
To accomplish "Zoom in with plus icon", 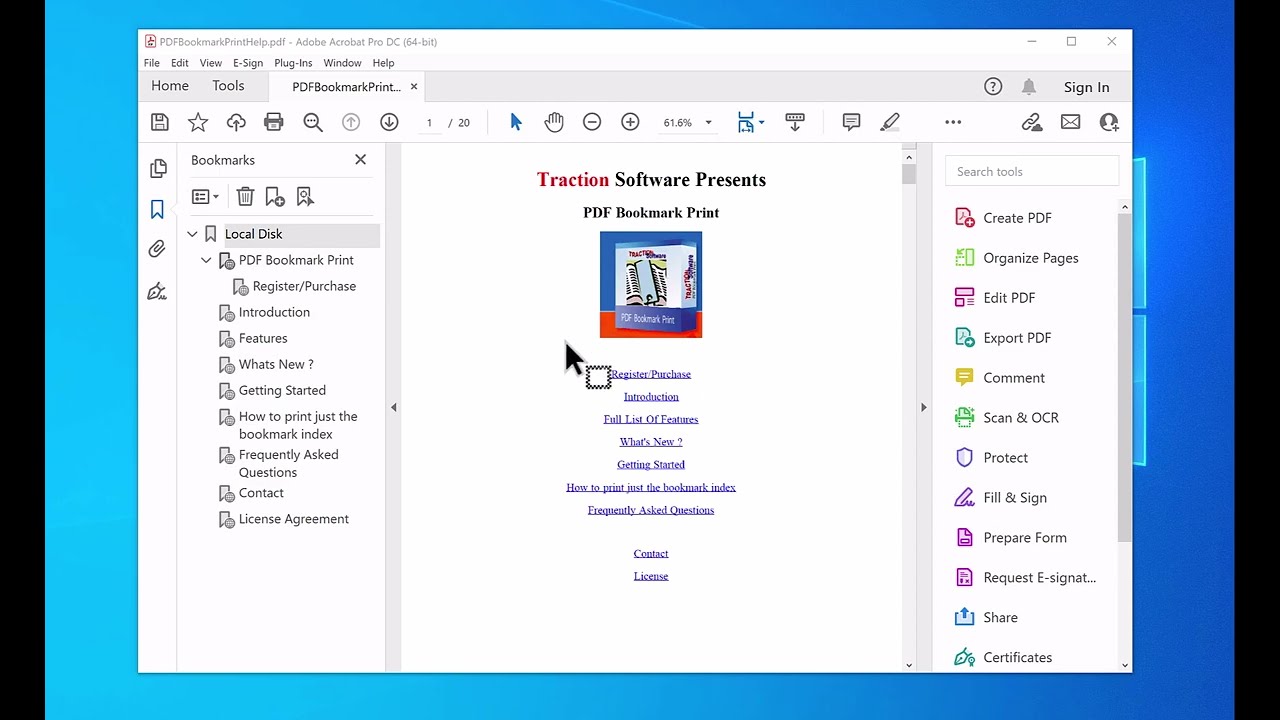I will 630,122.
